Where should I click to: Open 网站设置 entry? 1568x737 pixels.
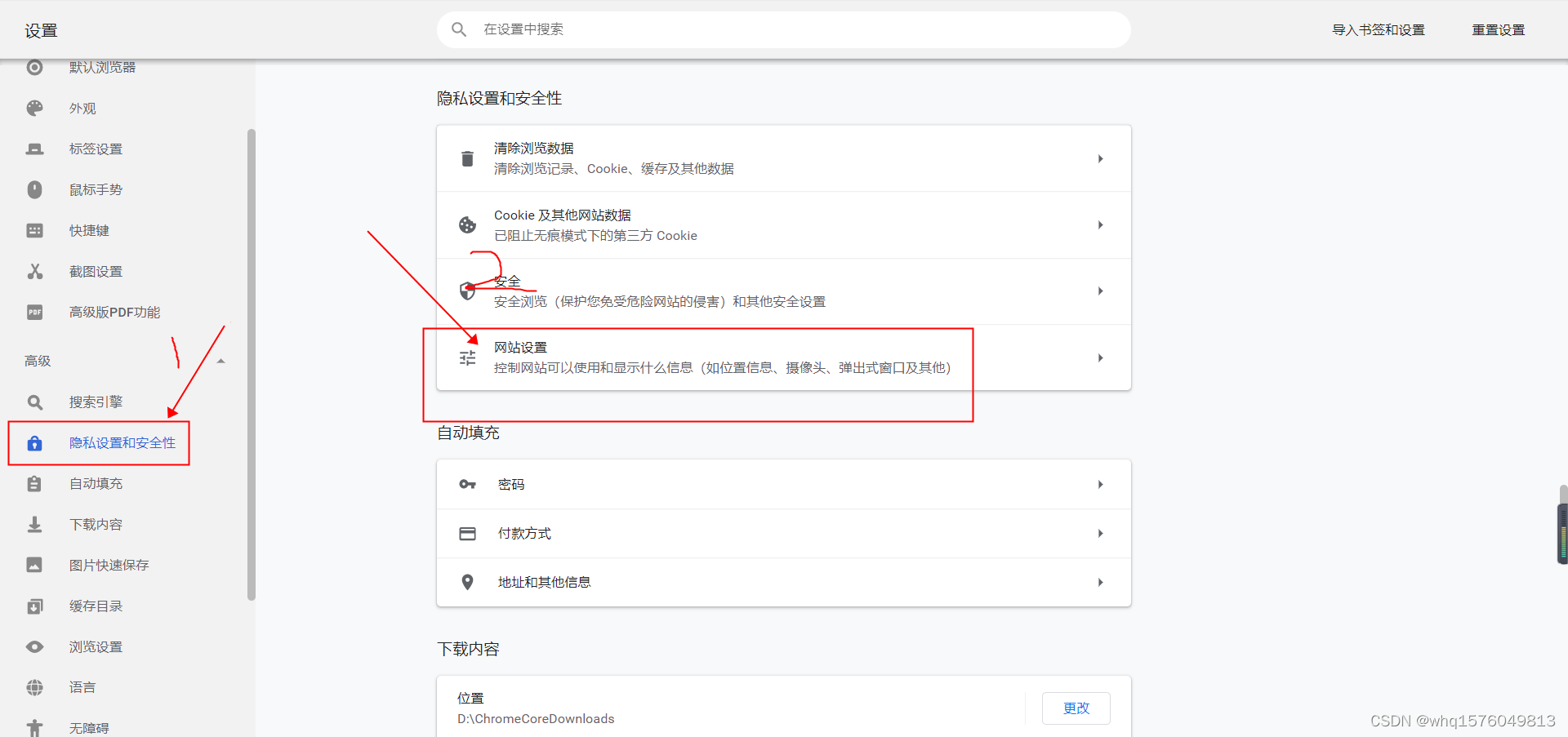[784, 357]
